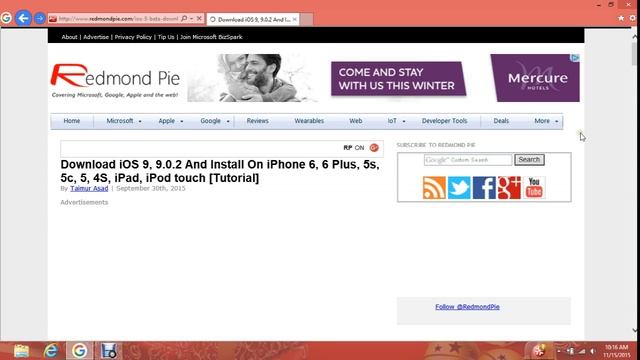The height and width of the screenshot is (360, 640).
Task: Click into the Google Custom Search field
Action: (x=468, y=160)
